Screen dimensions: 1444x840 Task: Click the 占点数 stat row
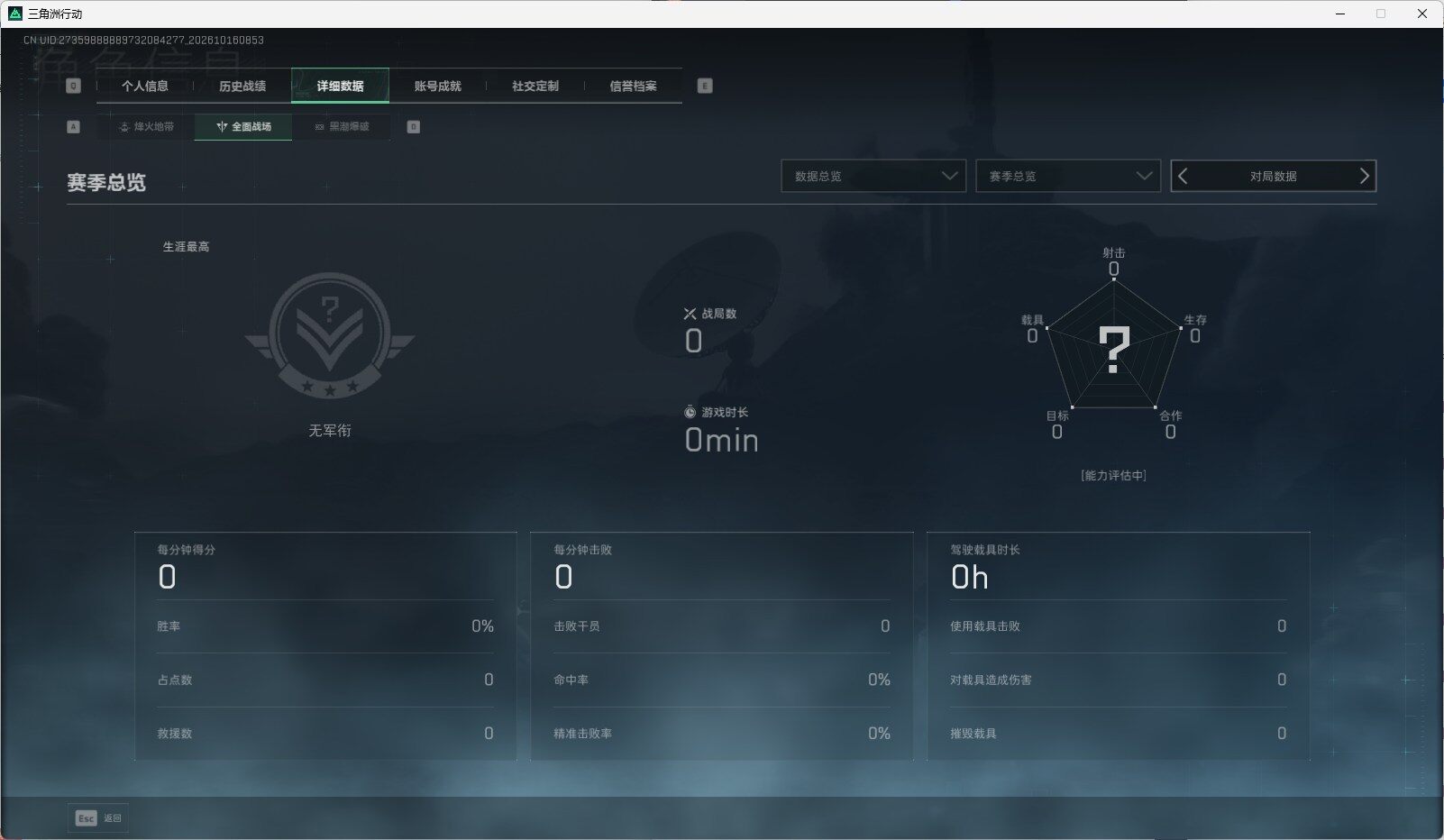click(x=325, y=680)
